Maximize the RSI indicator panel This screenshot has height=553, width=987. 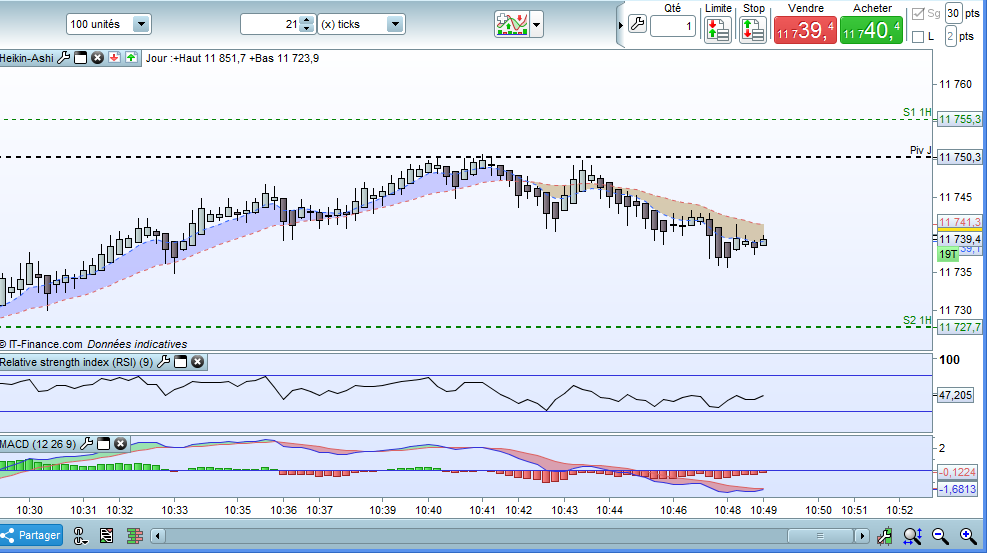click(x=181, y=362)
